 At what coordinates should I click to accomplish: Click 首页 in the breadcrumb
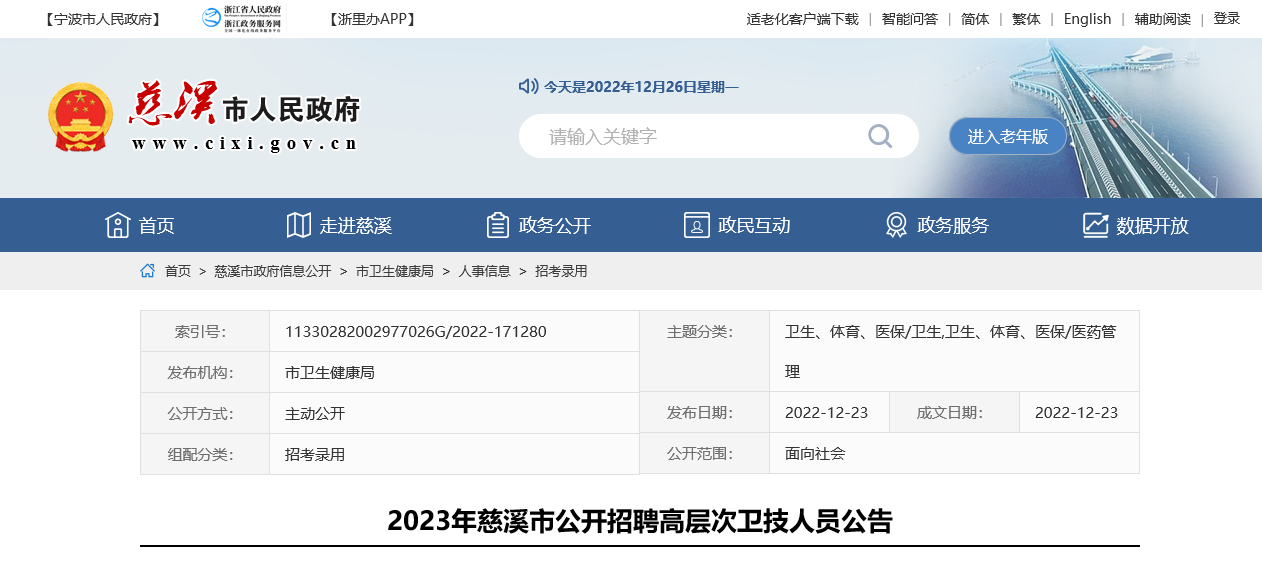(x=177, y=271)
